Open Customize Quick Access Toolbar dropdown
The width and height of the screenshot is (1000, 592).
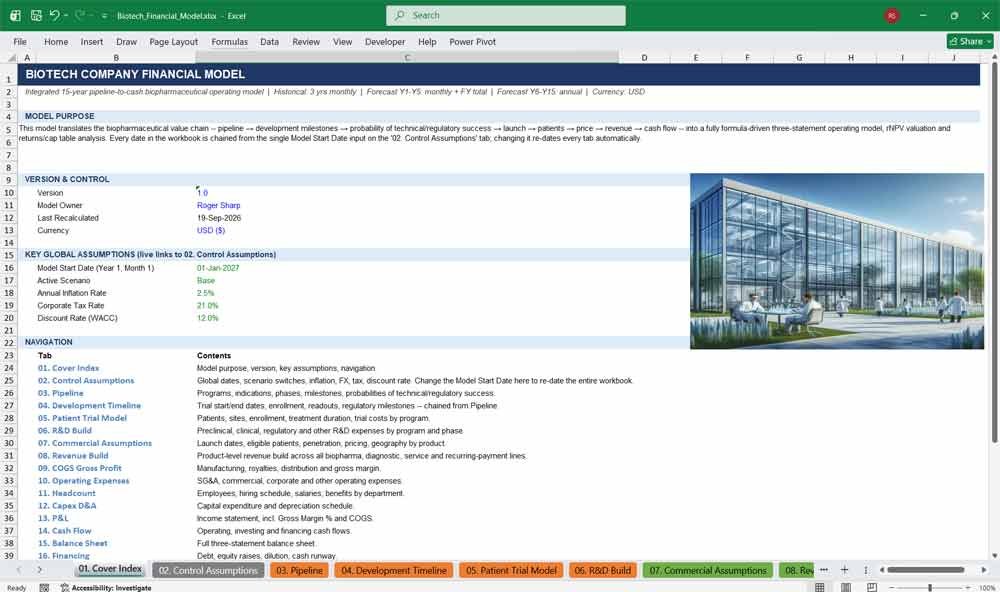click(104, 16)
